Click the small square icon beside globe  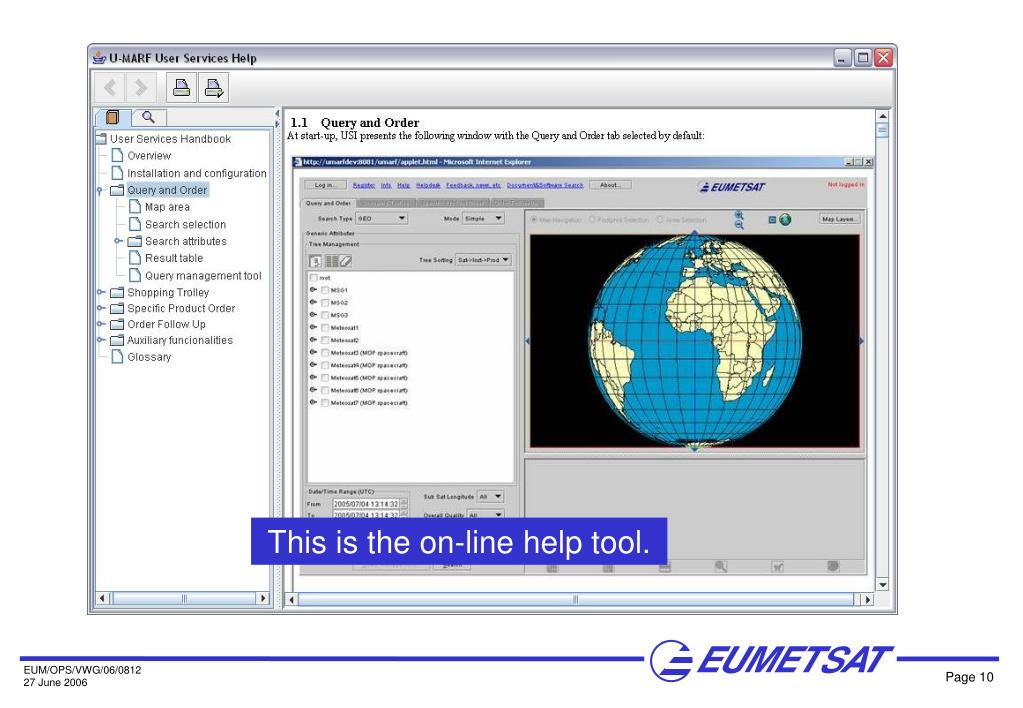[772, 220]
